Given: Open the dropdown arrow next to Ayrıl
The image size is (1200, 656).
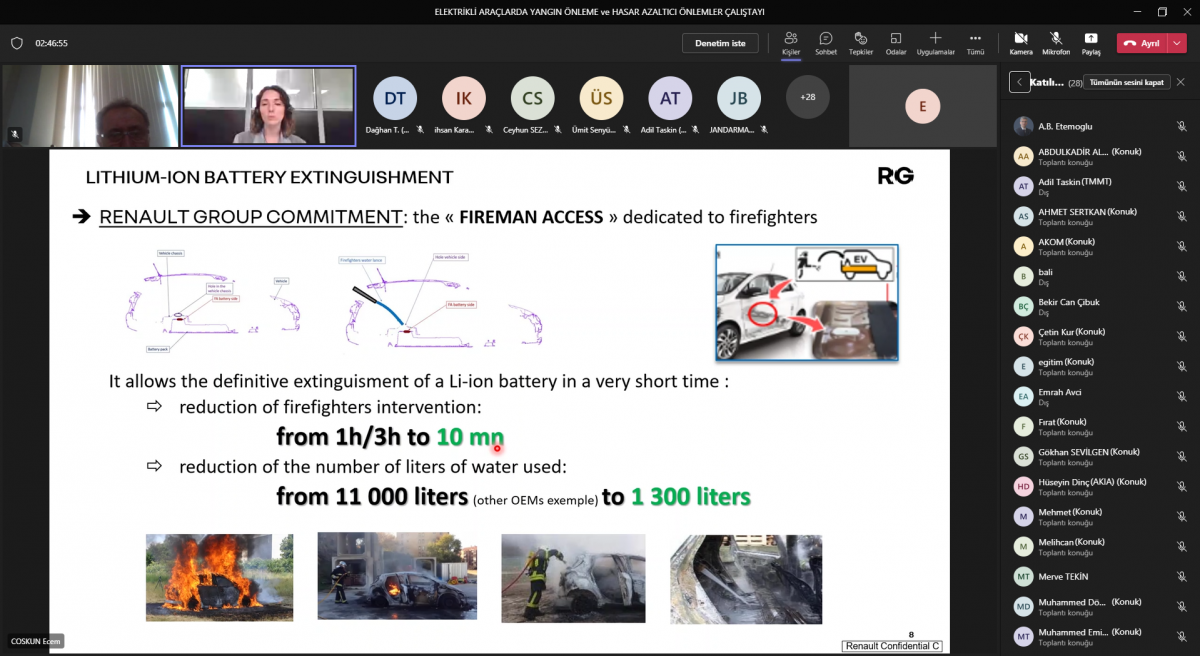Looking at the screenshot, I should click(x=1175, y=43).
